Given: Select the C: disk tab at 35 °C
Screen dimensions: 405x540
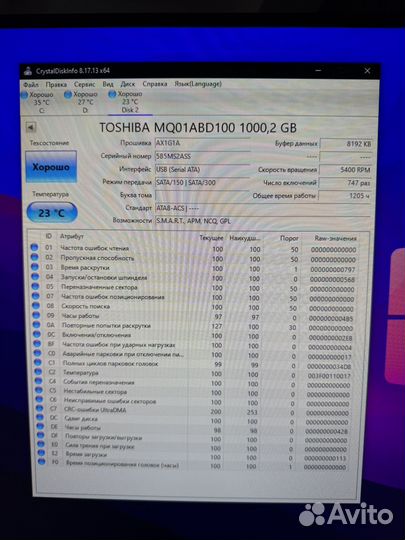Looking at the screenshot, I should pos(38,103).
